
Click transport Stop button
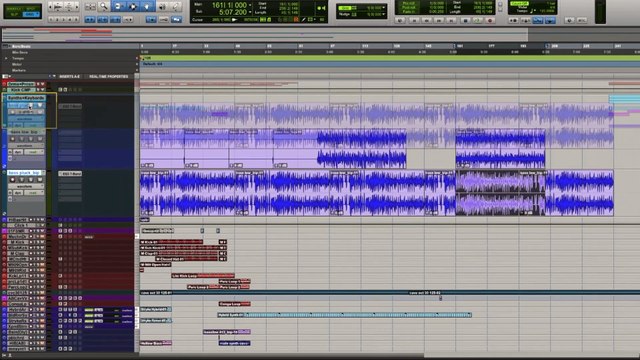tap(465, 20)
